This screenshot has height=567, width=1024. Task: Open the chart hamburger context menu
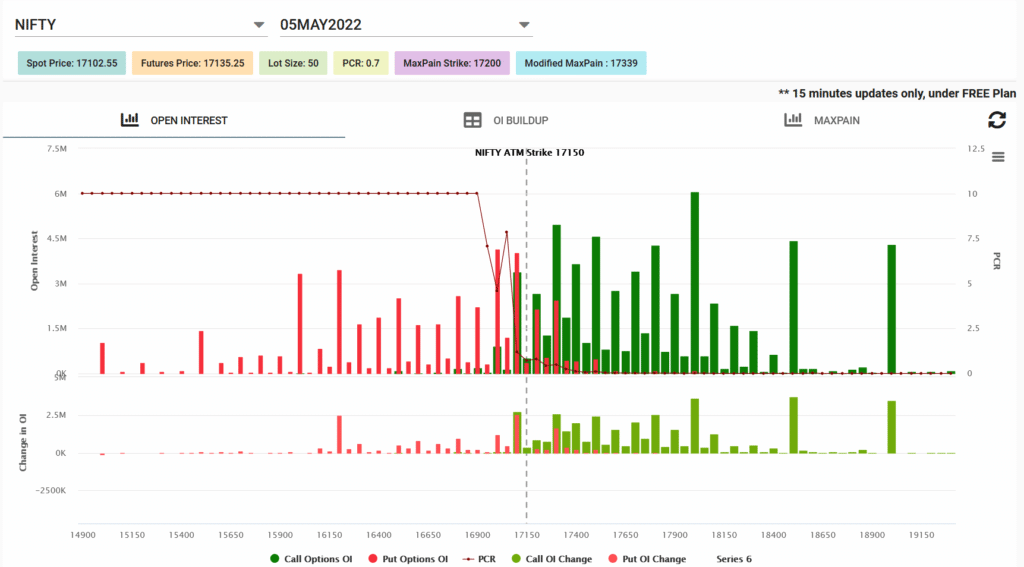point(998,157)
